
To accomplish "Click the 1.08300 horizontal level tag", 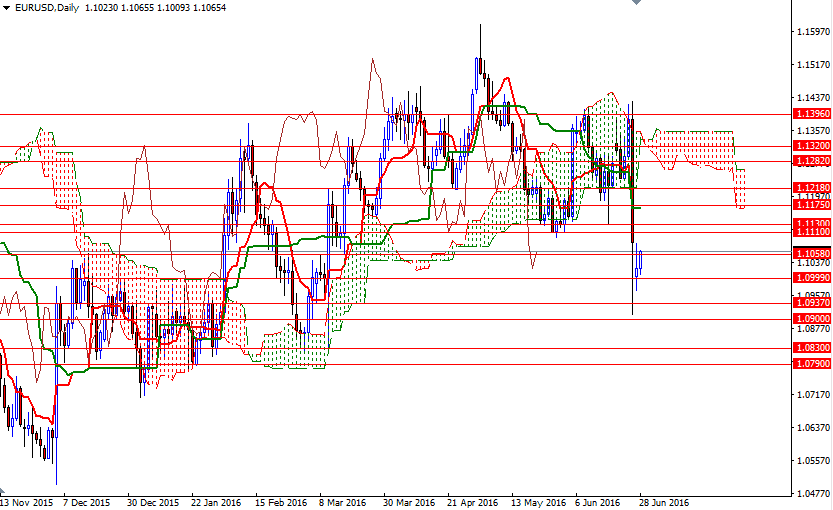I will 811,348.
